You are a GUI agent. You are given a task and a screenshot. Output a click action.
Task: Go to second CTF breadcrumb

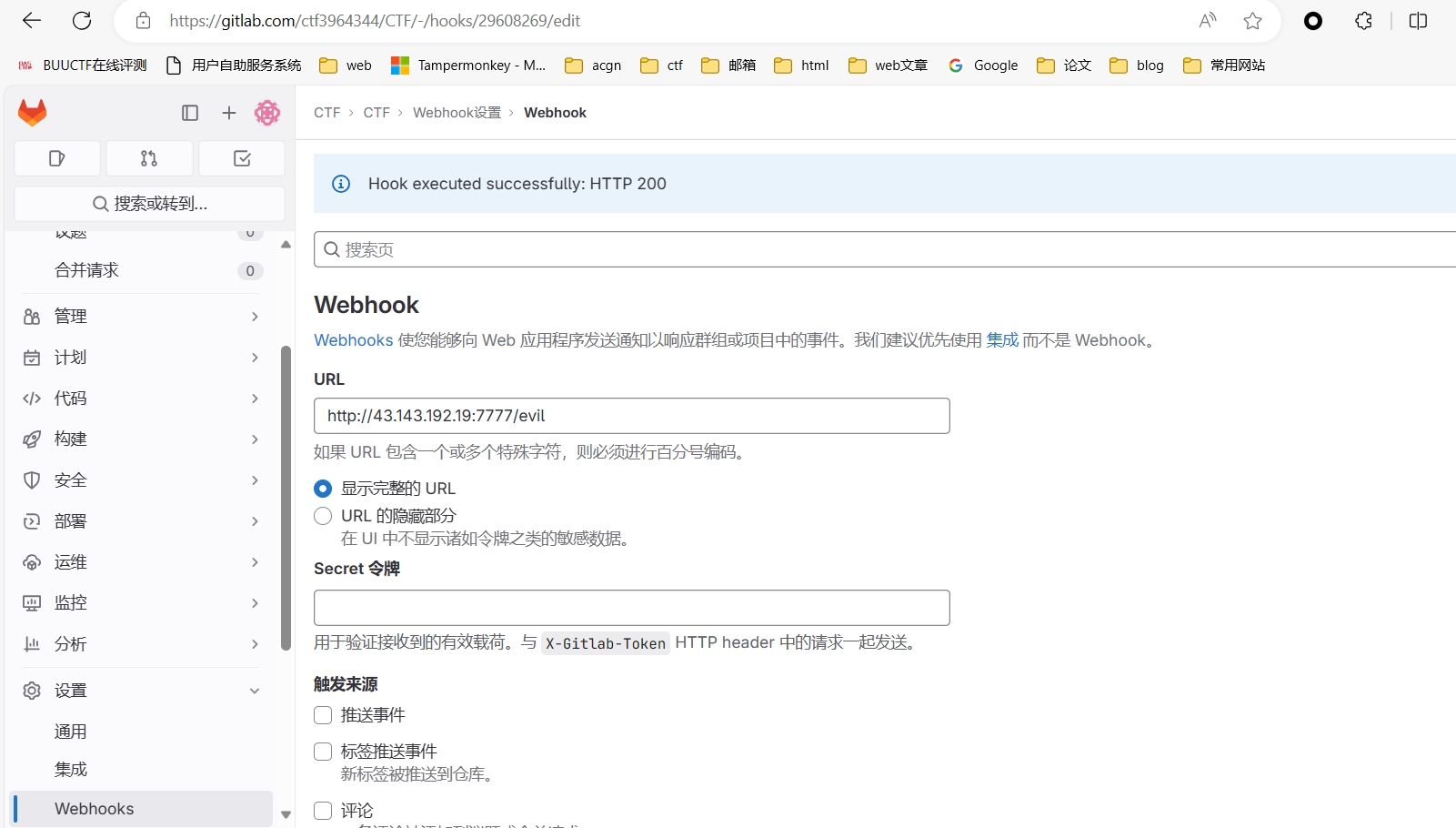pyautogui.click(x=377, y=113)
